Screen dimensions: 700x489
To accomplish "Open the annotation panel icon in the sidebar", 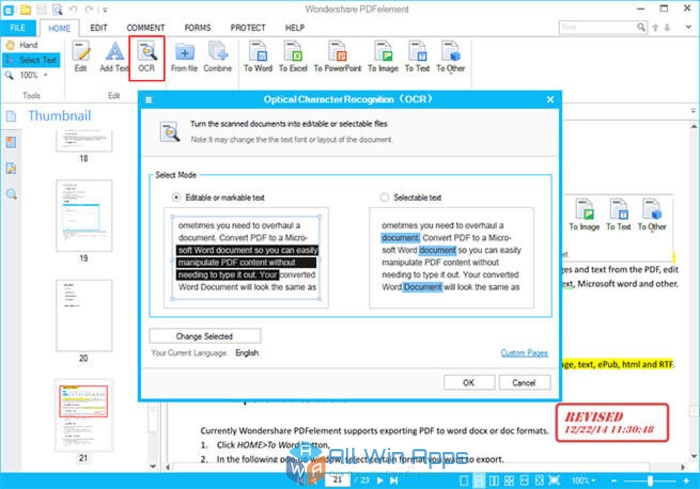I will (x=11, y=168).
